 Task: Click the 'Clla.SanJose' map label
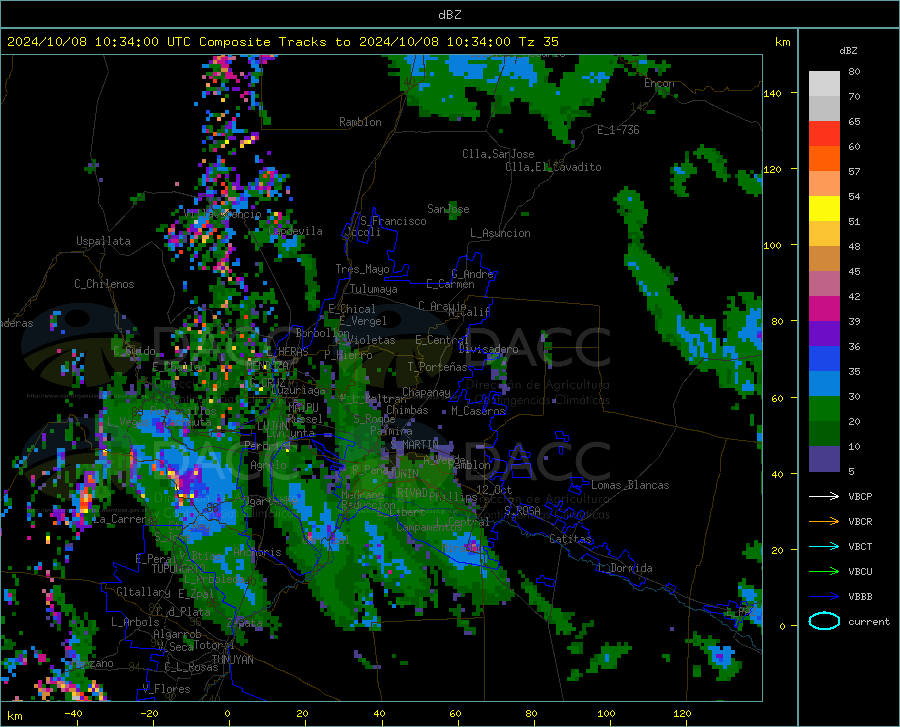(498, 154)
